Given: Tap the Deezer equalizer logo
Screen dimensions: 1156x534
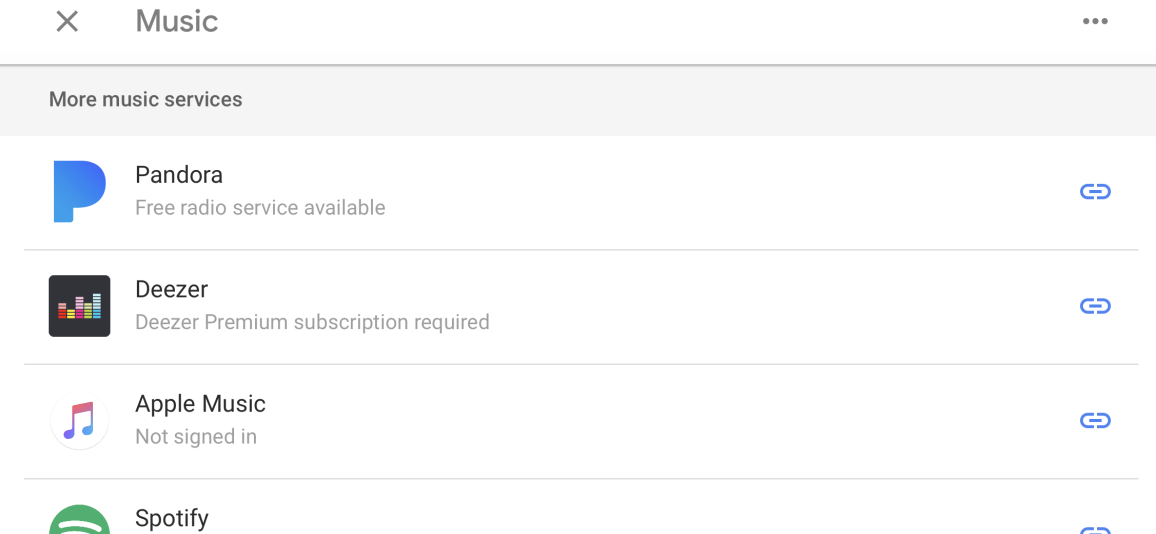Looking at the screenshot, I should tap(80, 306).
